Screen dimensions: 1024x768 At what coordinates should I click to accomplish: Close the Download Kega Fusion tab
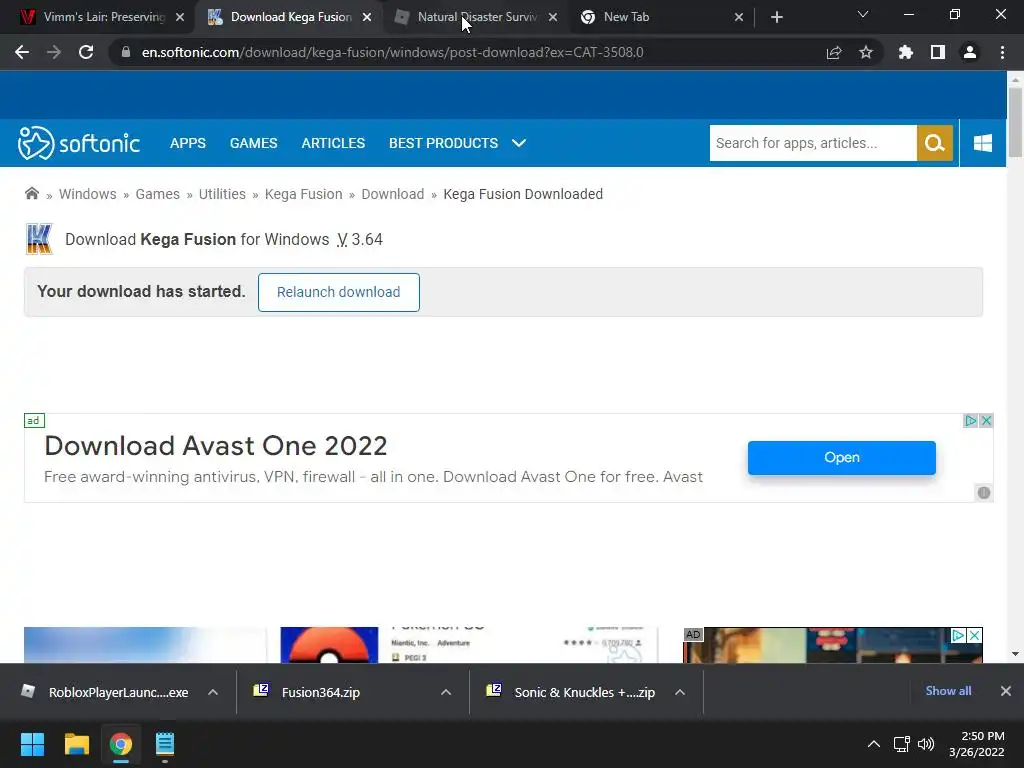(x=367, y=17)
